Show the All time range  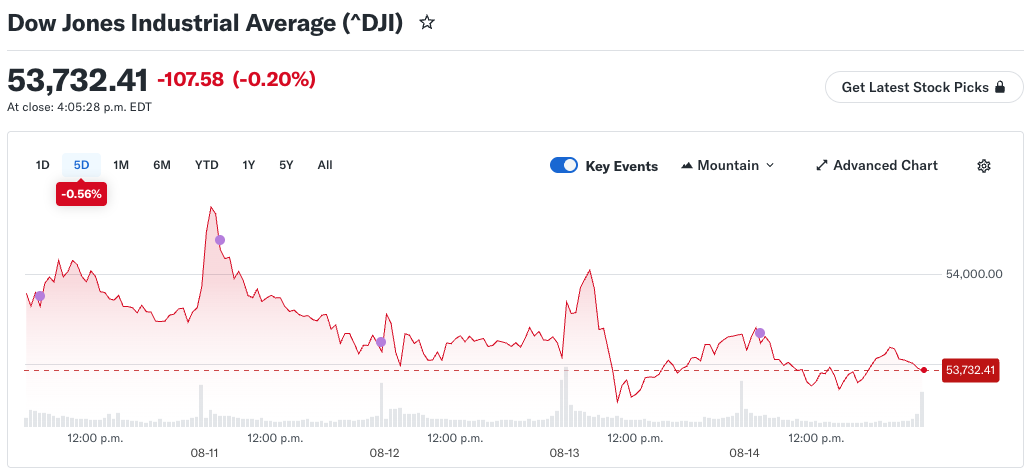[x=325, y=165]
